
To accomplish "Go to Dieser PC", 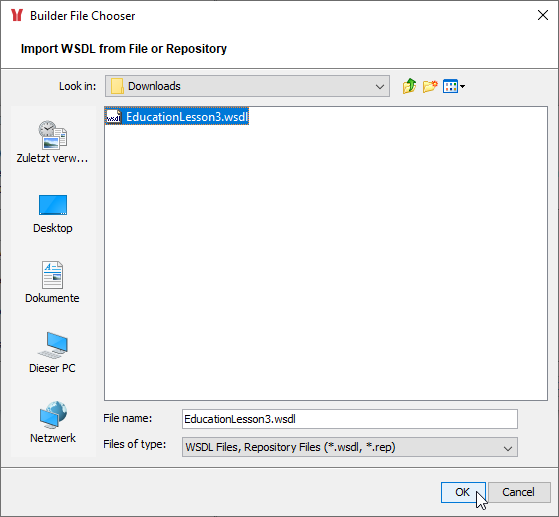I will pyautogui.click(x=52, y=353).
